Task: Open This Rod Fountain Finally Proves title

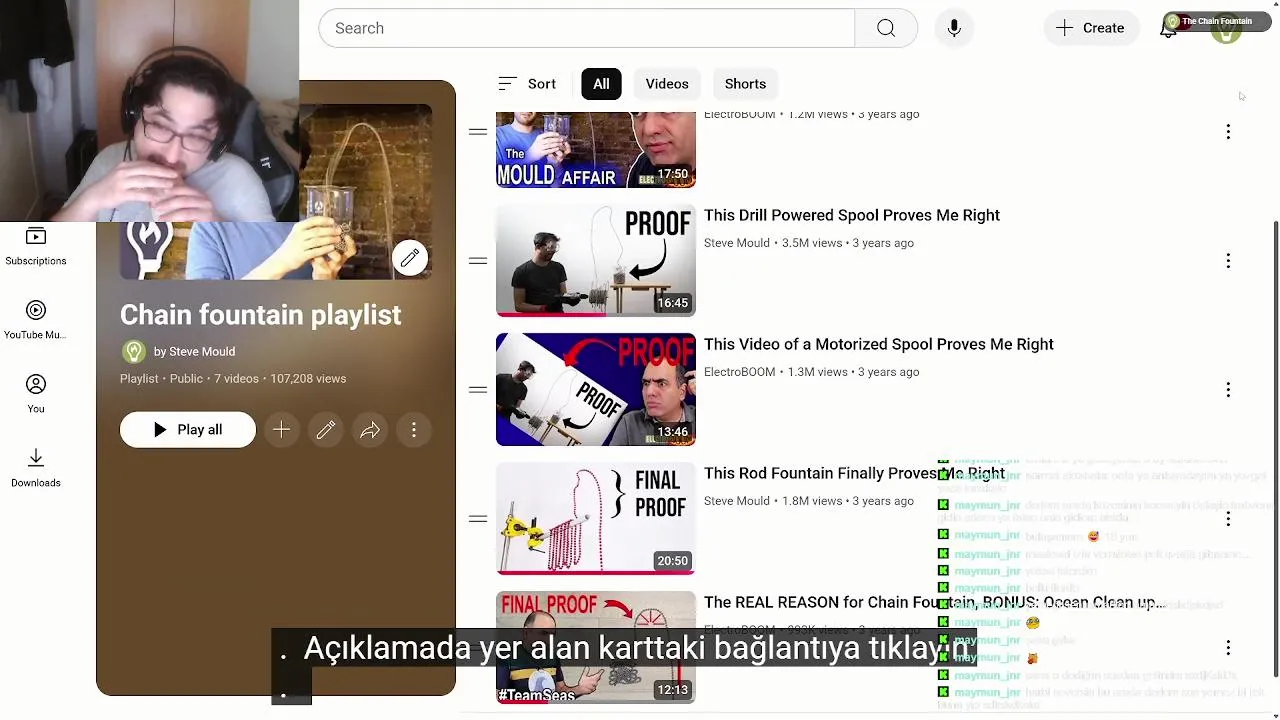Action: (x=854, y=473)
